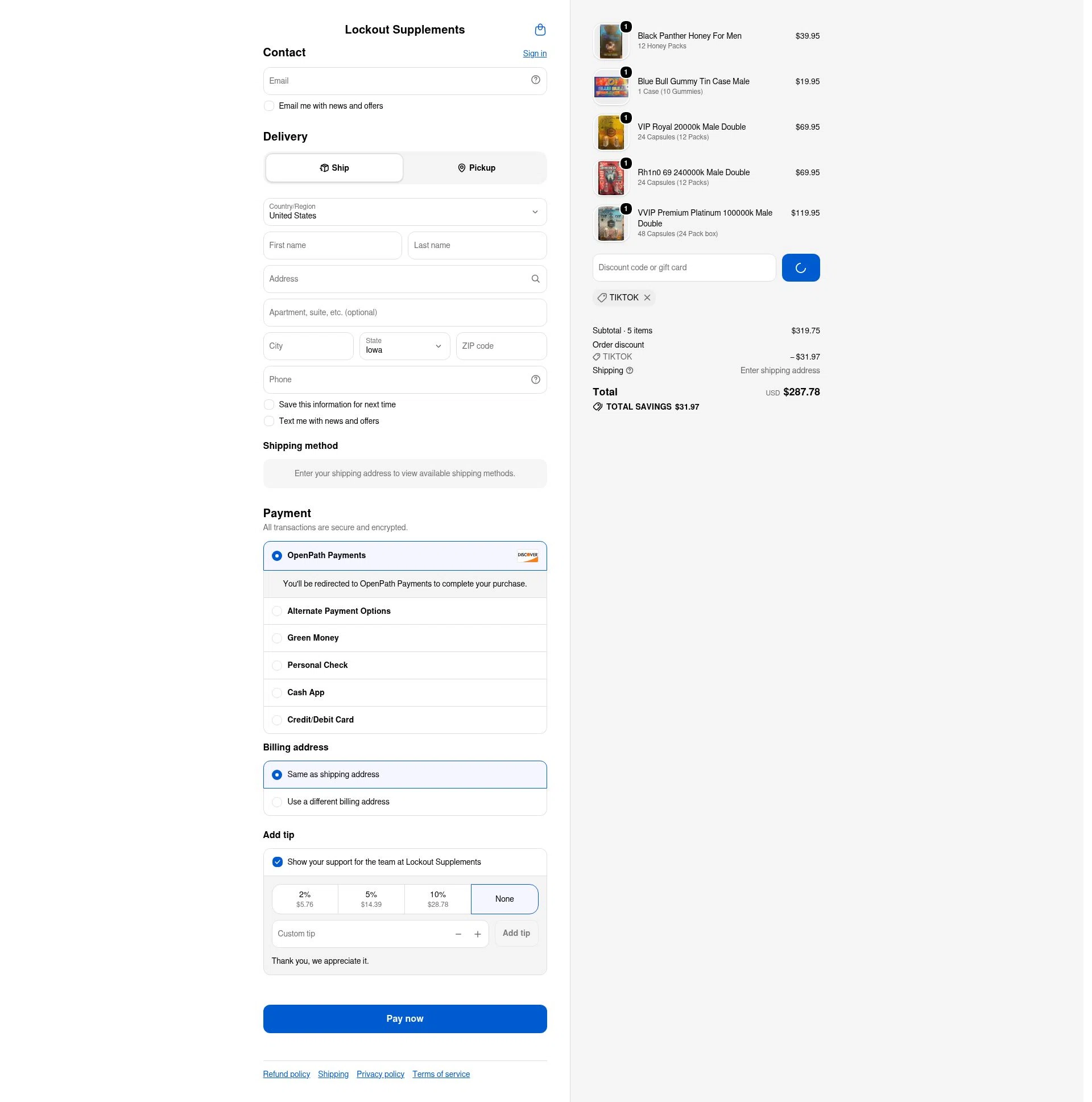The image size is (1092, 1102).
Task: Expand the State dropdown showing Iowa
Action: 404,346
